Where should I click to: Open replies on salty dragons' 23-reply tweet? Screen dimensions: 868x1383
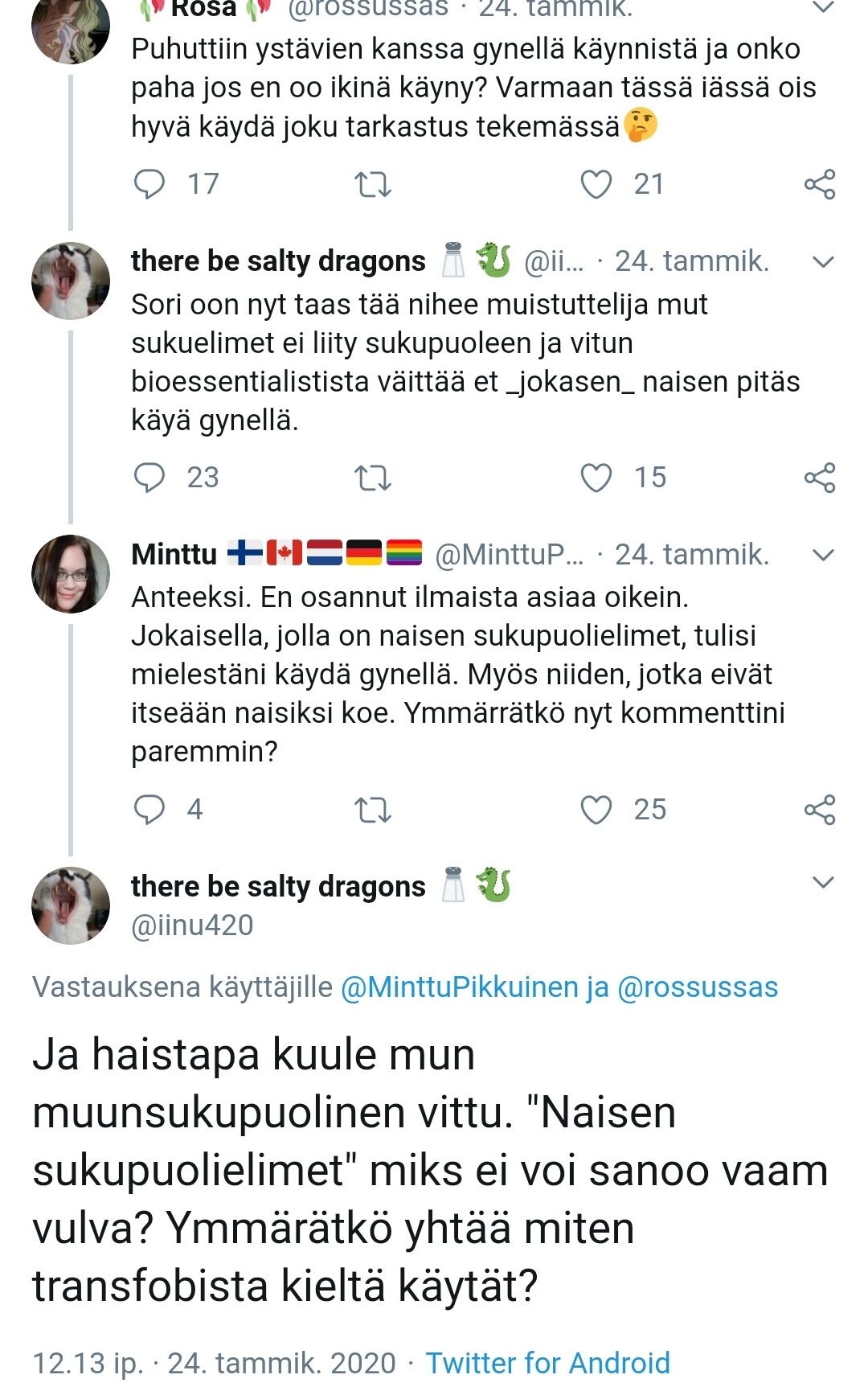point(149,478)
